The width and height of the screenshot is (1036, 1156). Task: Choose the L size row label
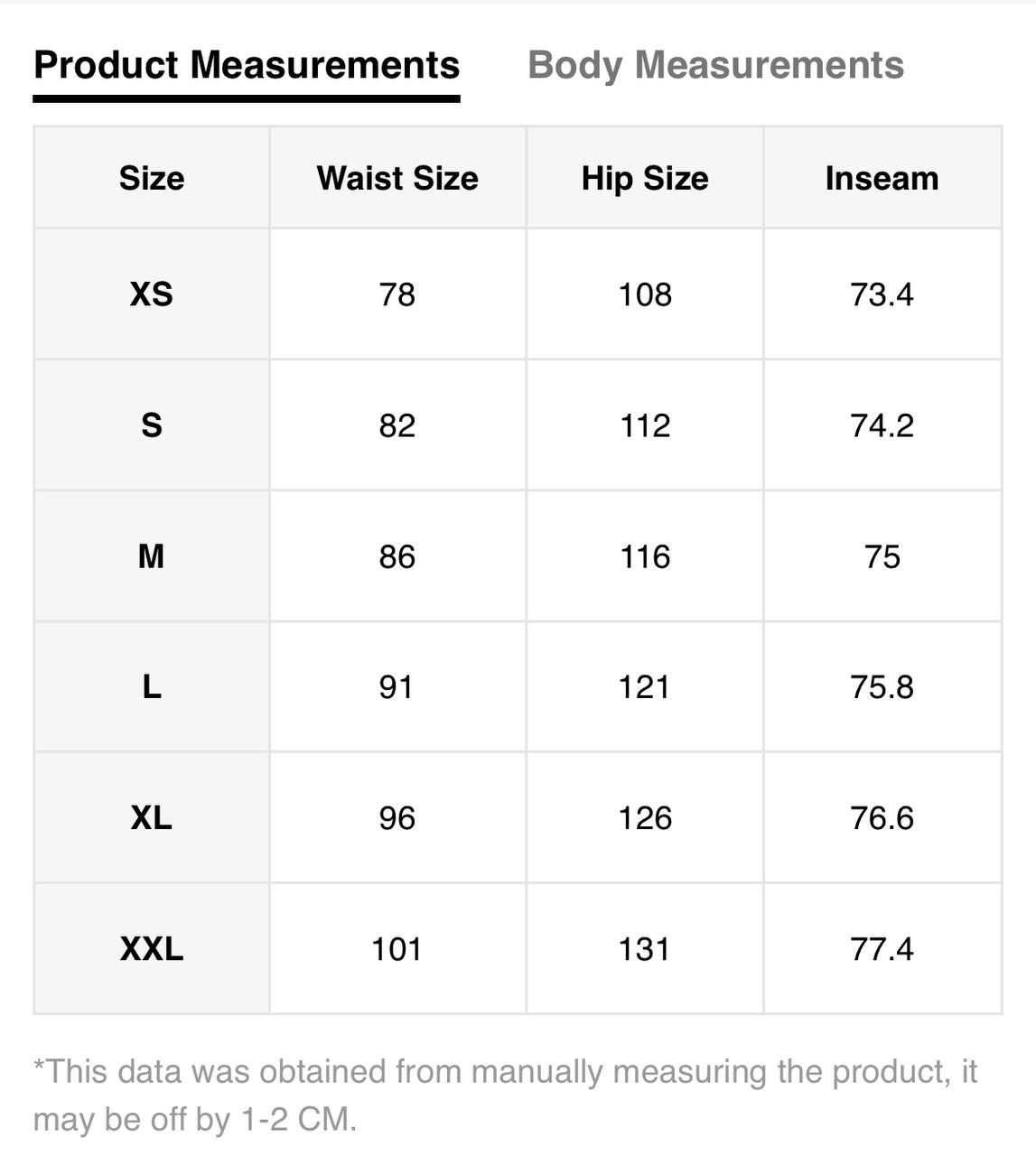152,687
